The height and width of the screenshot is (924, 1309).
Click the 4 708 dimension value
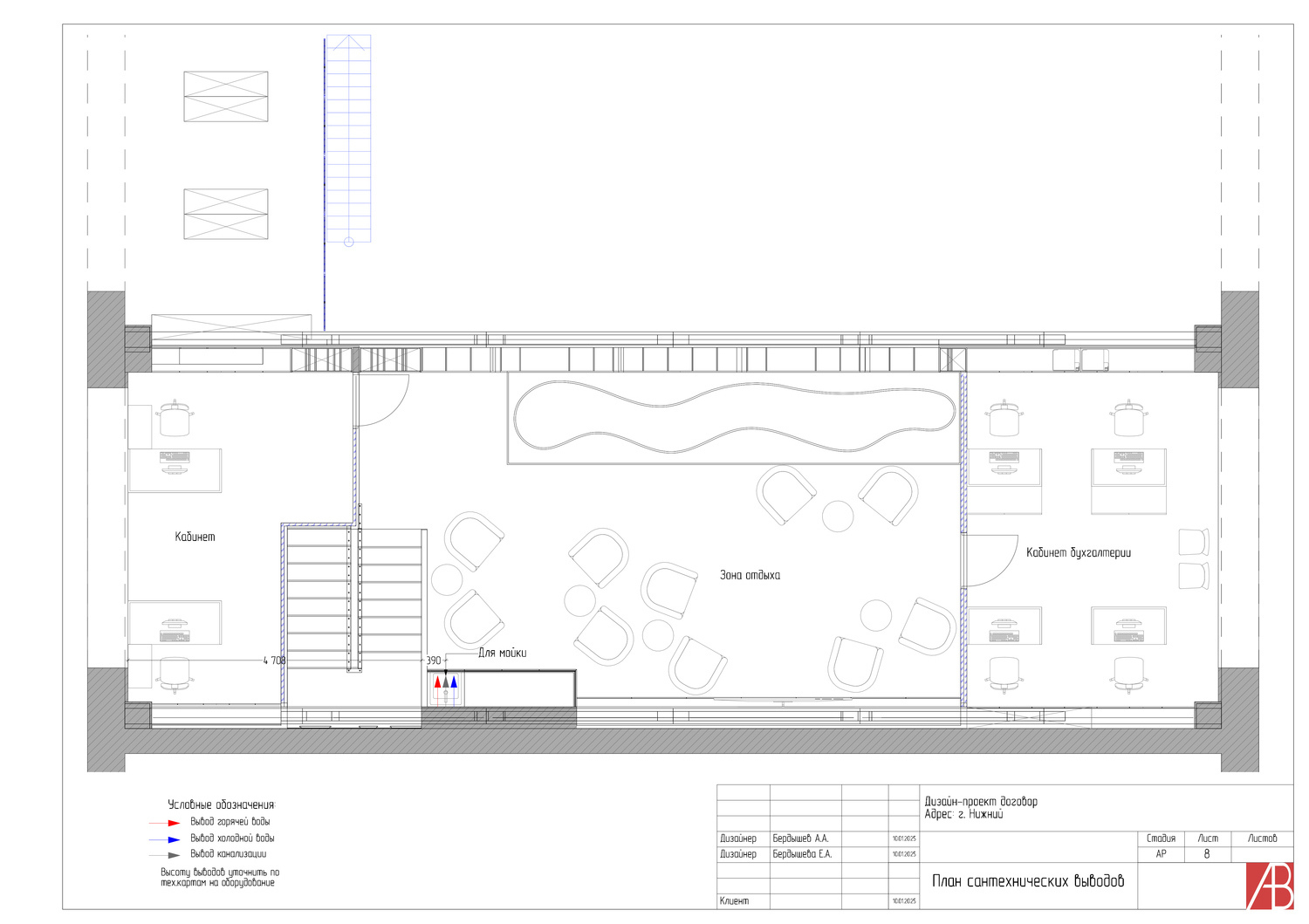click(274, 660)
